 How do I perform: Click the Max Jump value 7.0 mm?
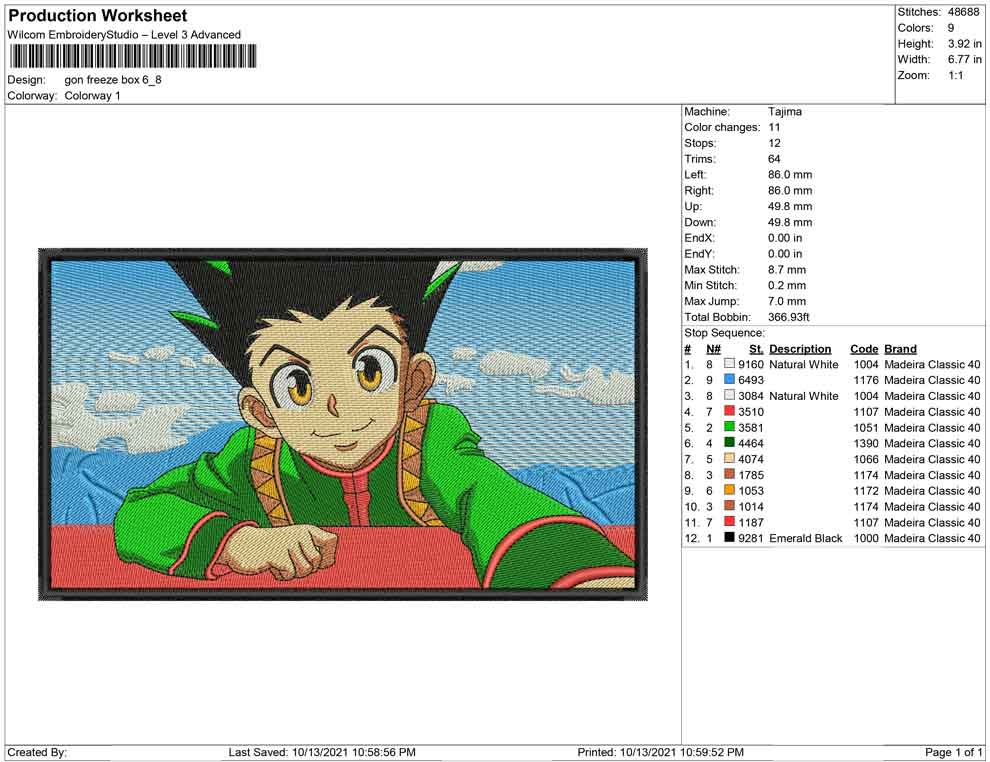[x=787, y=301]
